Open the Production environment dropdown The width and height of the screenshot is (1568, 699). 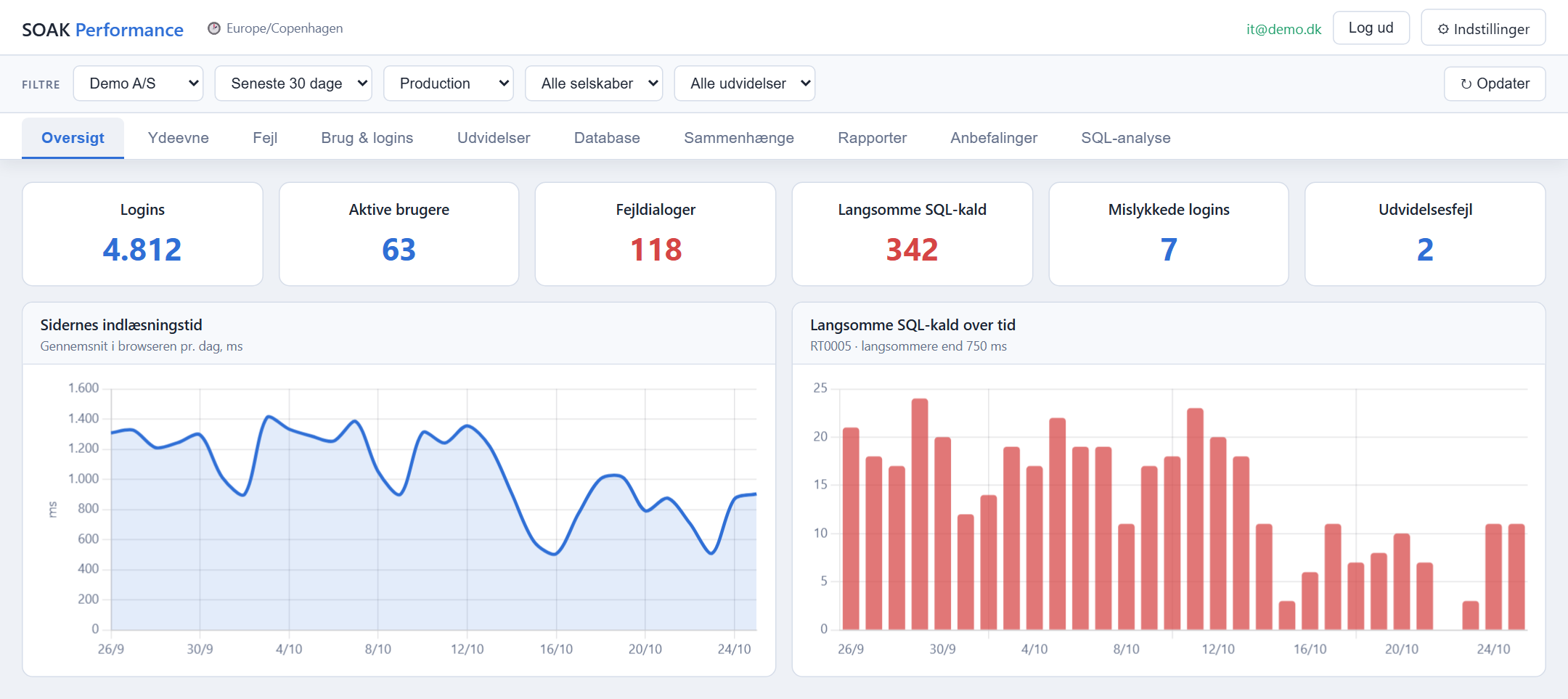pyautogui.click(x=448, y=83)
